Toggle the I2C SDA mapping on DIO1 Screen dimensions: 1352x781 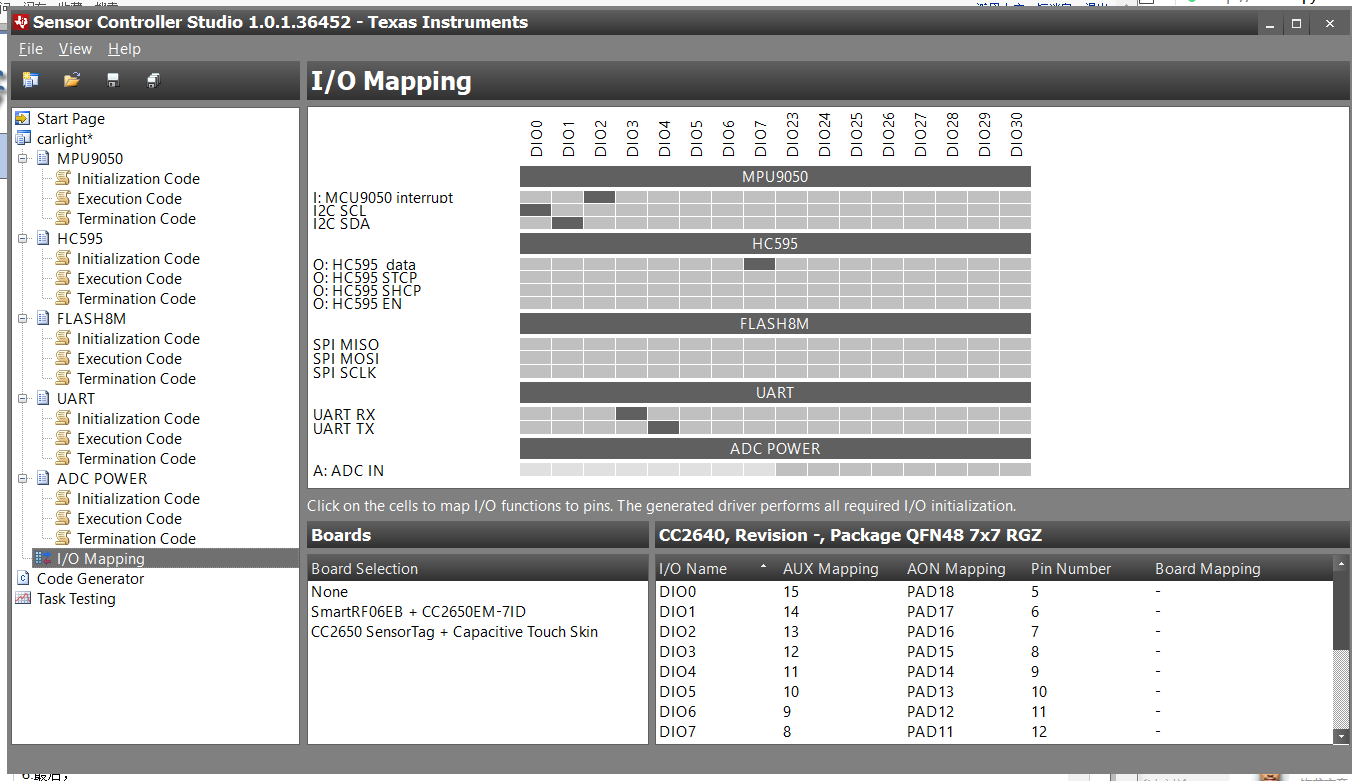567,223
